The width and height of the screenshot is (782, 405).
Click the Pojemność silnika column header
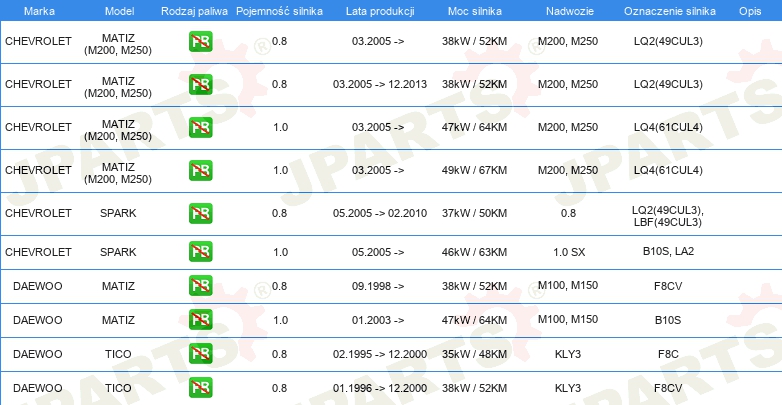pos(279,10)
